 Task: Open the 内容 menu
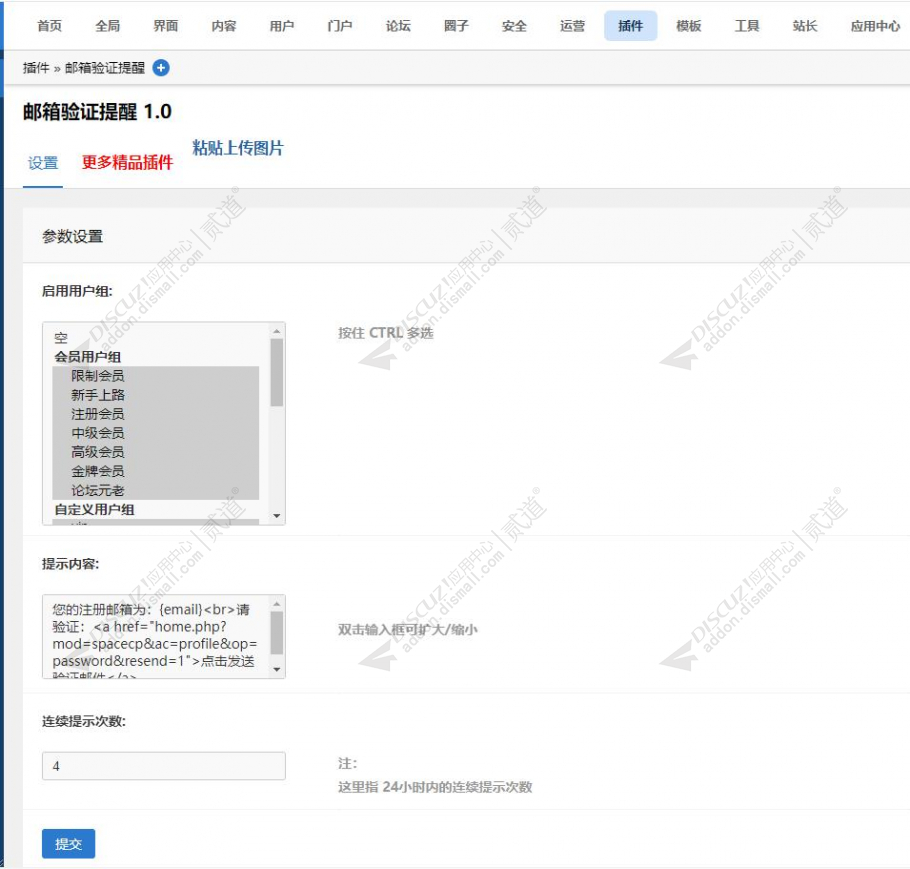(223, 26)
